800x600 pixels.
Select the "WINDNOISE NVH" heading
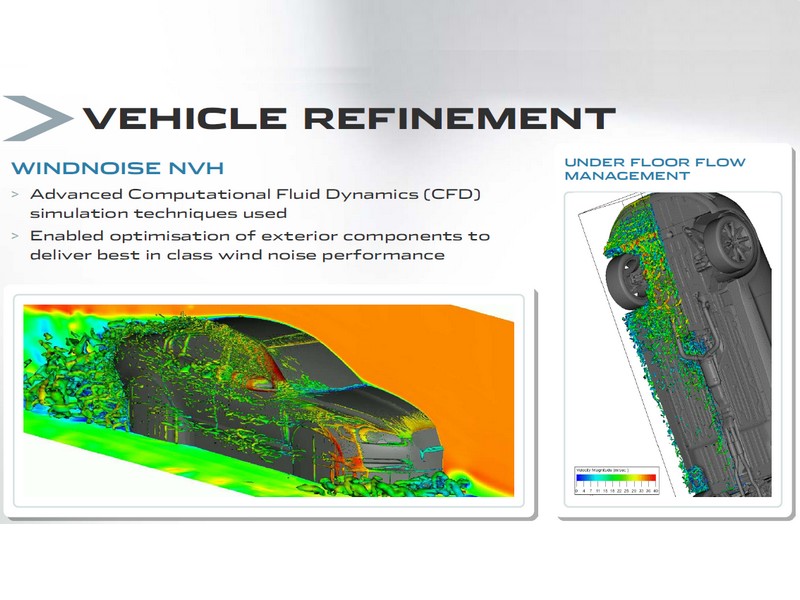(118, 168)
